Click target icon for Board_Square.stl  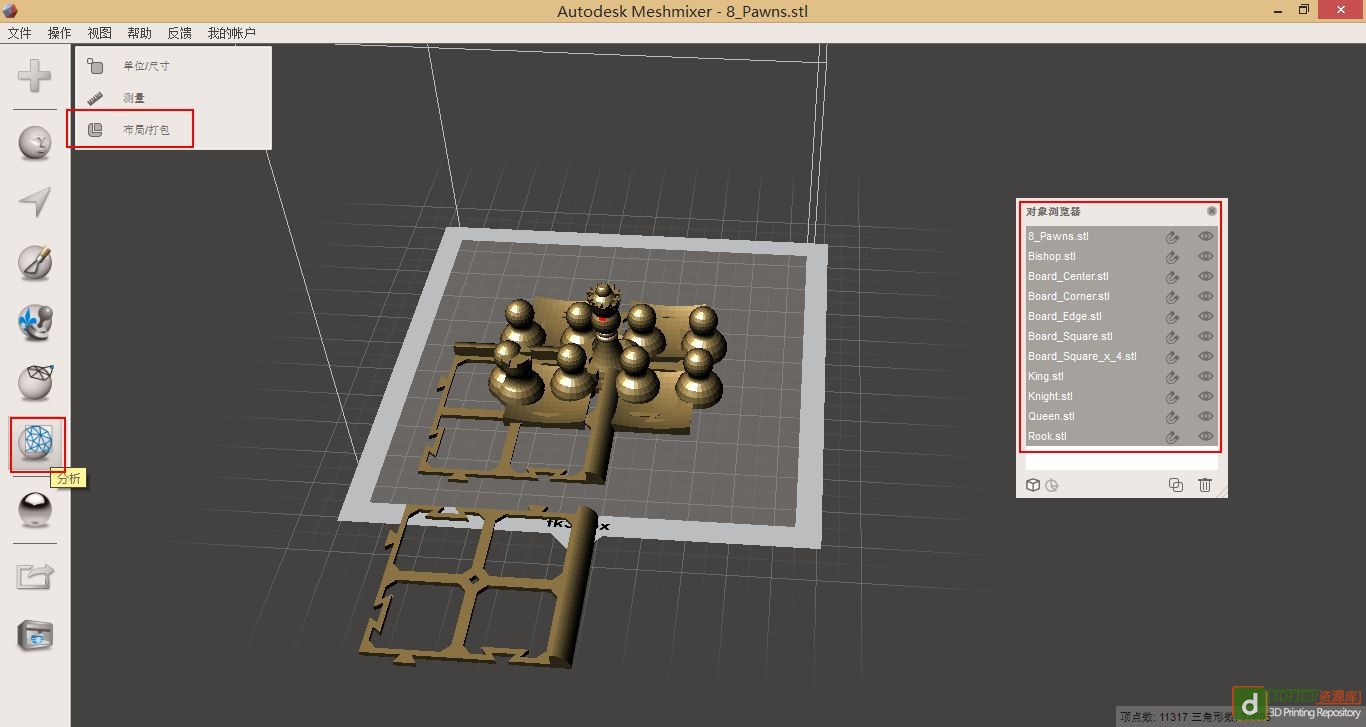tap(1172, 337)
